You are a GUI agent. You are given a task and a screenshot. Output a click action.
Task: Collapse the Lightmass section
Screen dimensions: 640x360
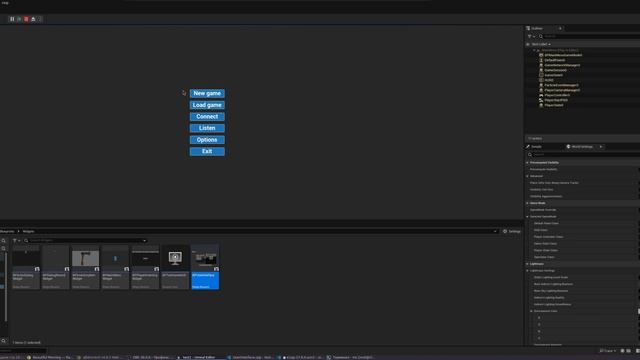point(527,264)
